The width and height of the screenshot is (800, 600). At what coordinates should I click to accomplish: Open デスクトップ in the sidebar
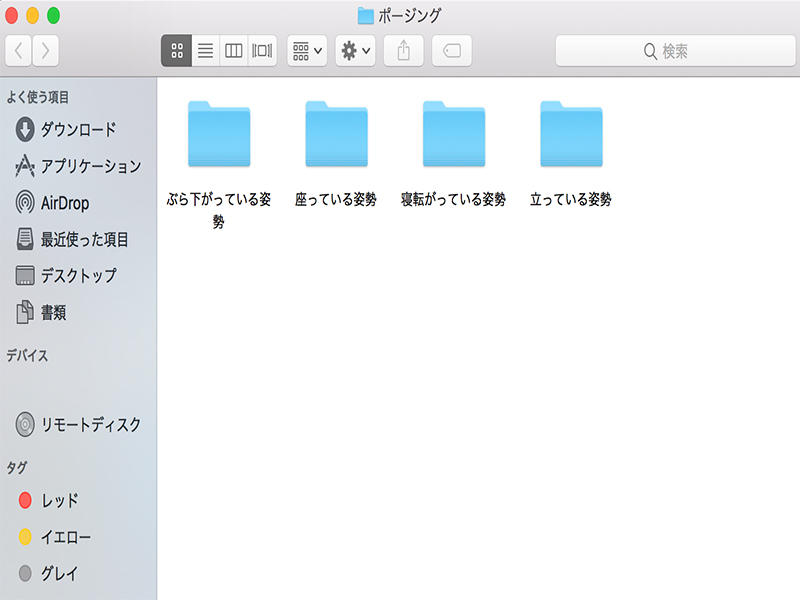pos(78,276)
